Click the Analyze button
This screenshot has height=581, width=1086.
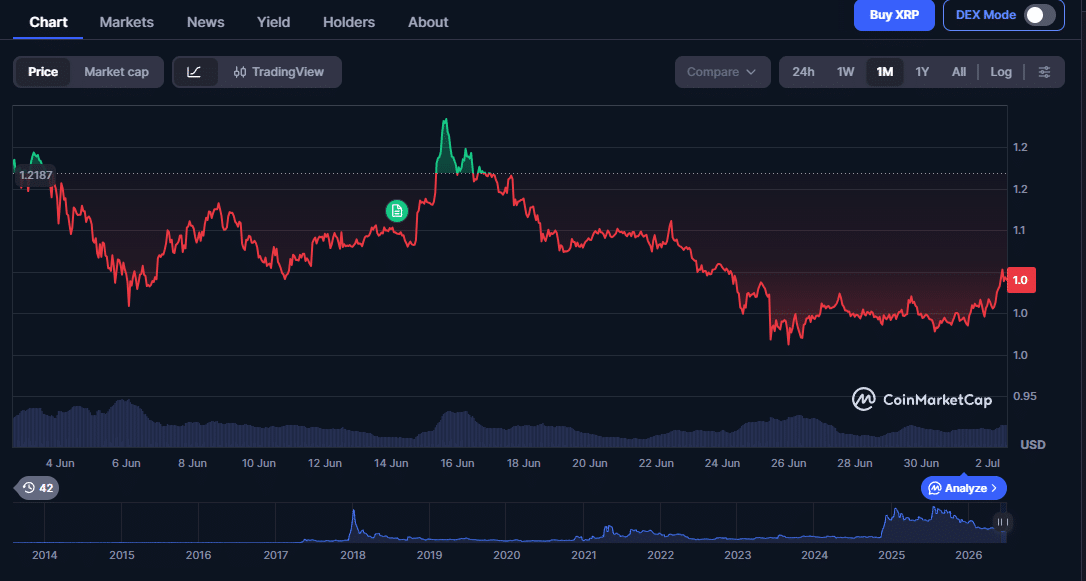tap(963, 488)
